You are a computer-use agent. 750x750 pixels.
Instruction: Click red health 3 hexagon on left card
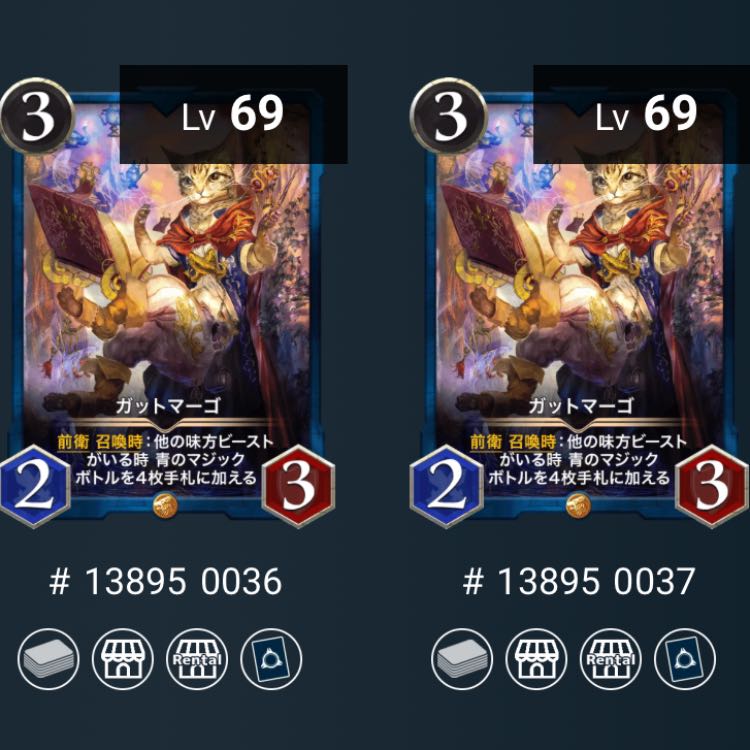[x=298, y=487]
